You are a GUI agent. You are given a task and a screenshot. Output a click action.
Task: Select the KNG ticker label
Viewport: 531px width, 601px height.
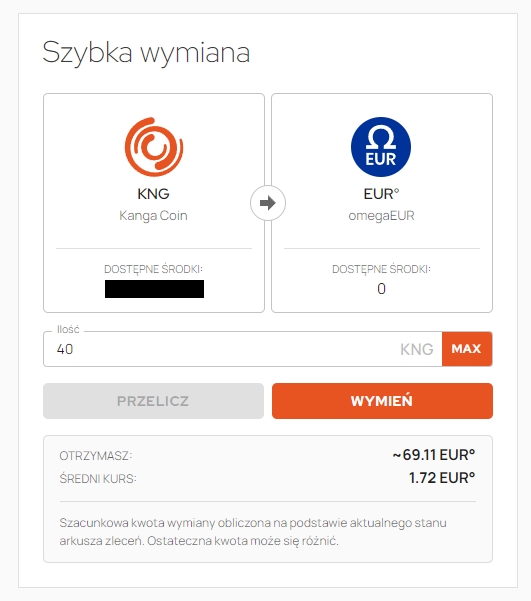pos(153,194)
